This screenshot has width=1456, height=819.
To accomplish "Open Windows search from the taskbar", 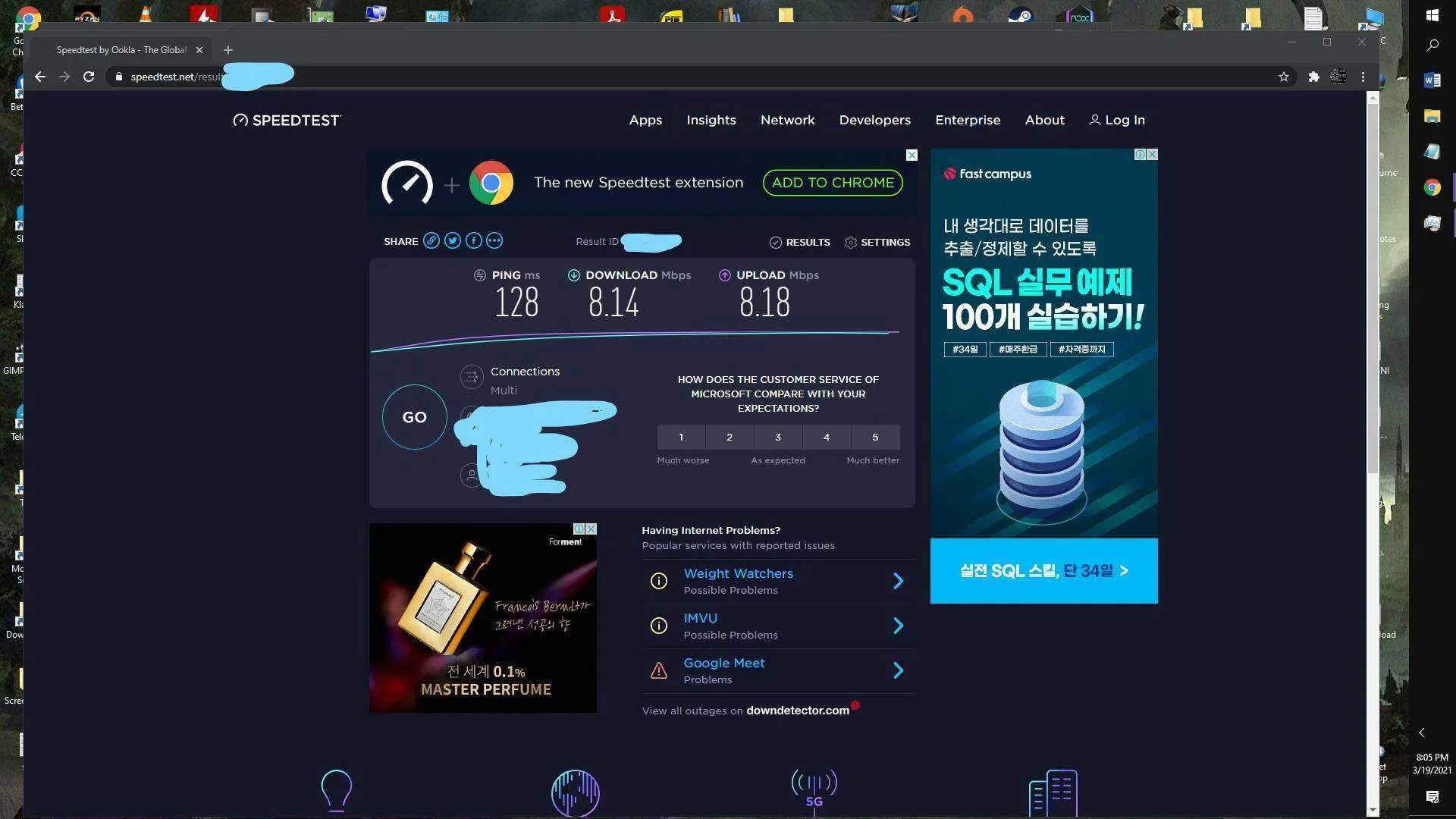I will point(1432,45).
